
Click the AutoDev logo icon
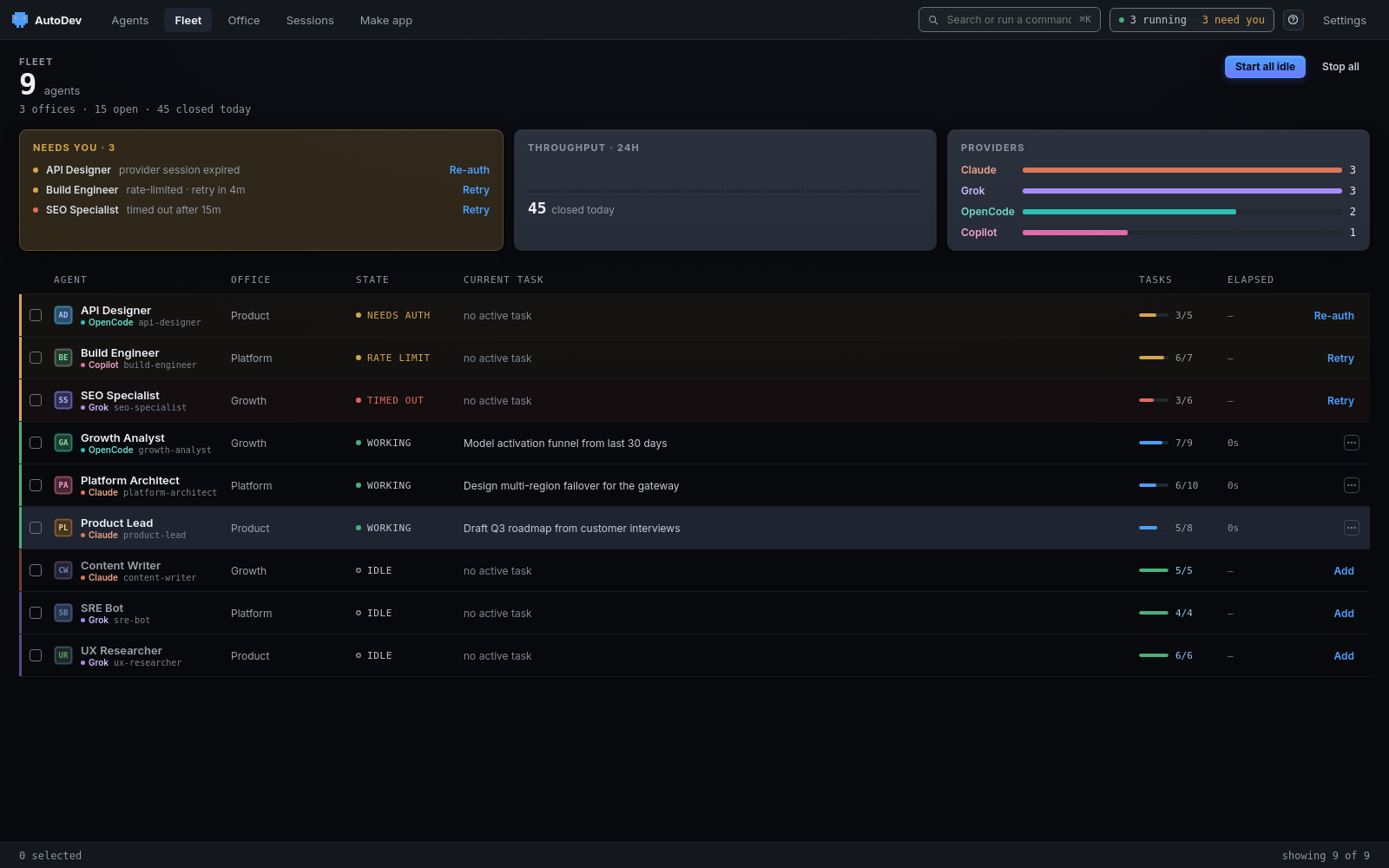pos(19,20)
